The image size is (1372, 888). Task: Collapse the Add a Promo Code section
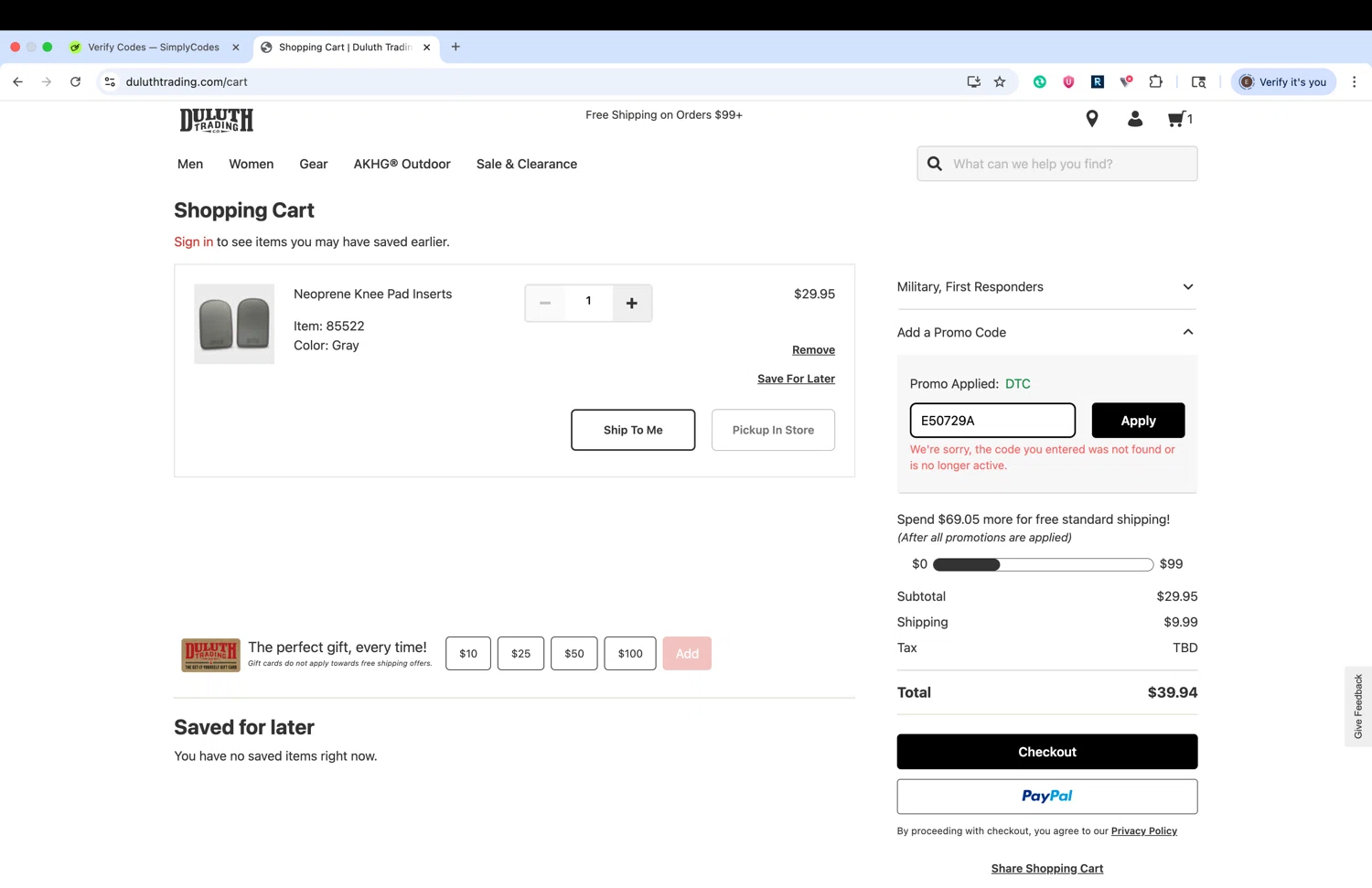click(1047, 333)
